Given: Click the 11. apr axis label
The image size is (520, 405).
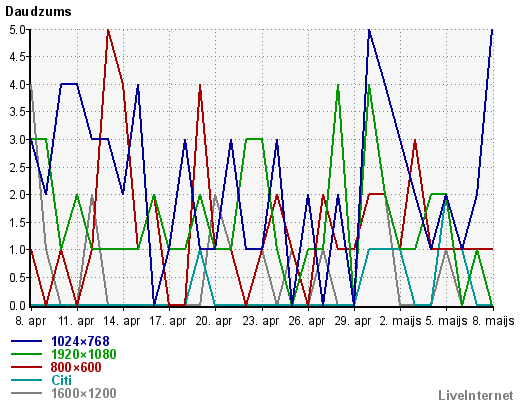Looking at the screenshot, I should tap(76, 321).
